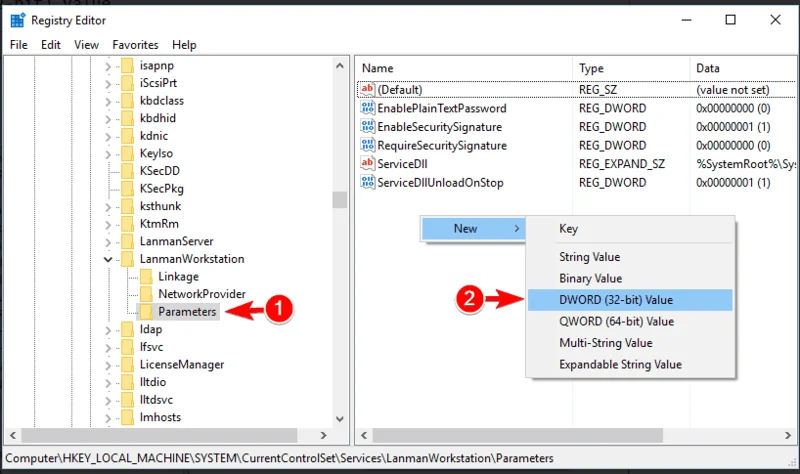Image resolution: width=800 pixels, height=474 pixels.
Task: Click the ksthunk folder icon
Action: 128,206
